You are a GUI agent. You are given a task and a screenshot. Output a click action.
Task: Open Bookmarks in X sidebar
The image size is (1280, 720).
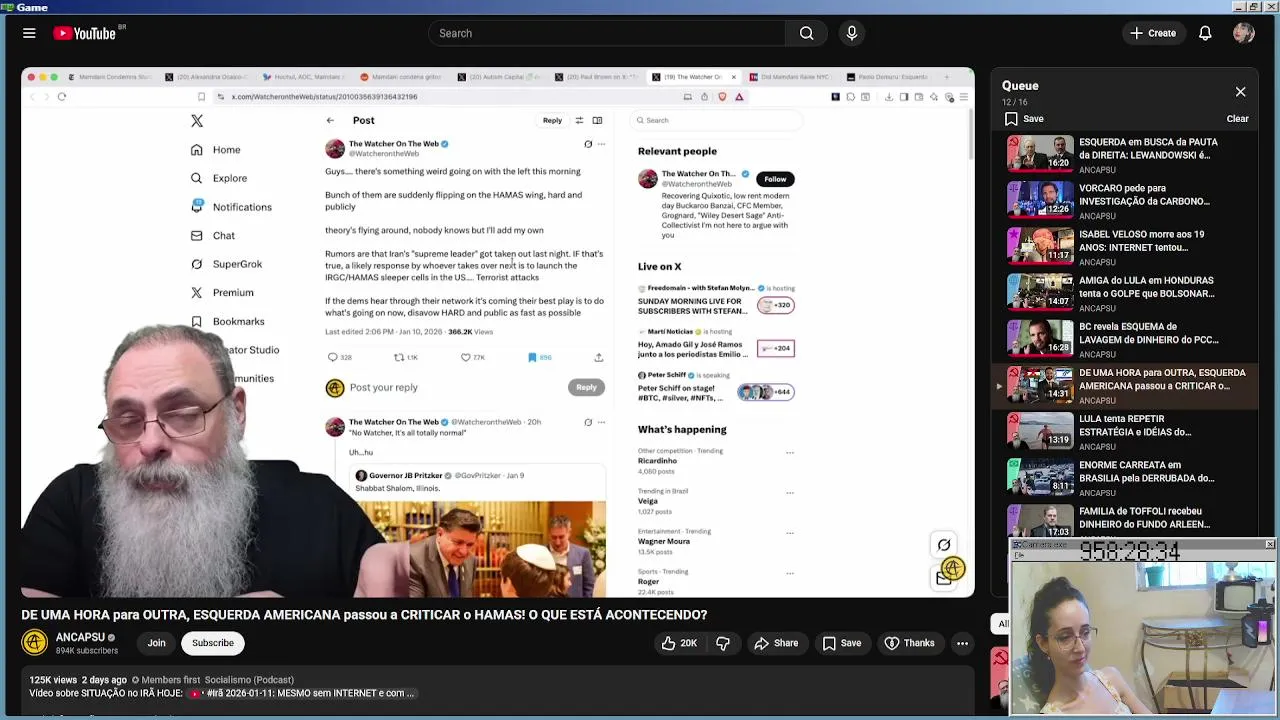[x=228, y=321]
